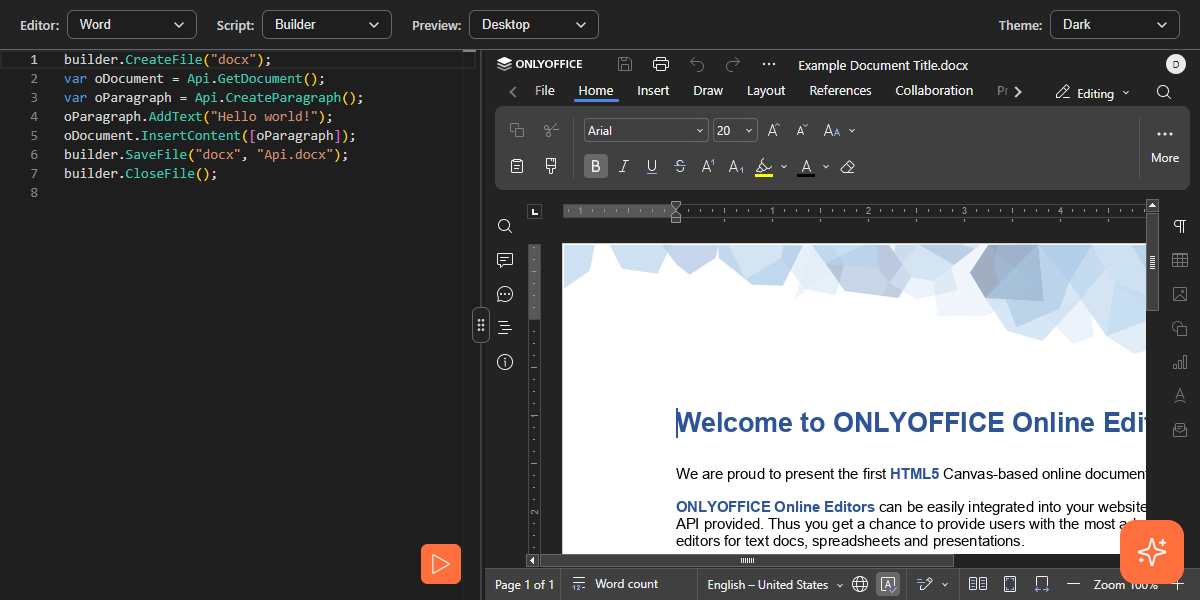Open the Table settings in right sidebar
The height and width of the screenshot is (600, 1200).
click(1180, 260)
